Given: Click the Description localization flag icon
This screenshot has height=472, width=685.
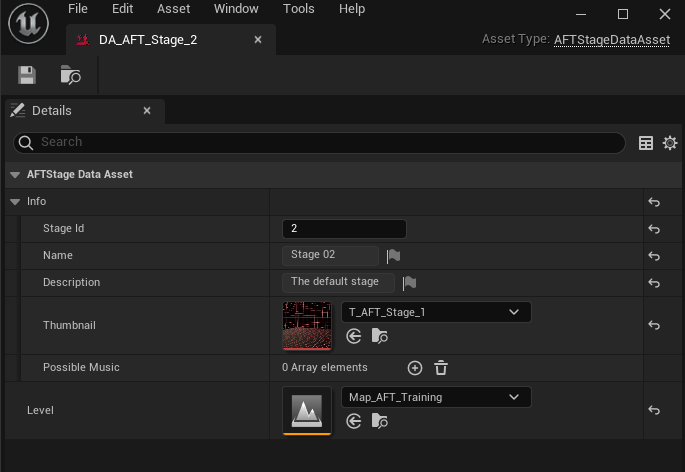Looking at the screenshot, I should (409, 283).
